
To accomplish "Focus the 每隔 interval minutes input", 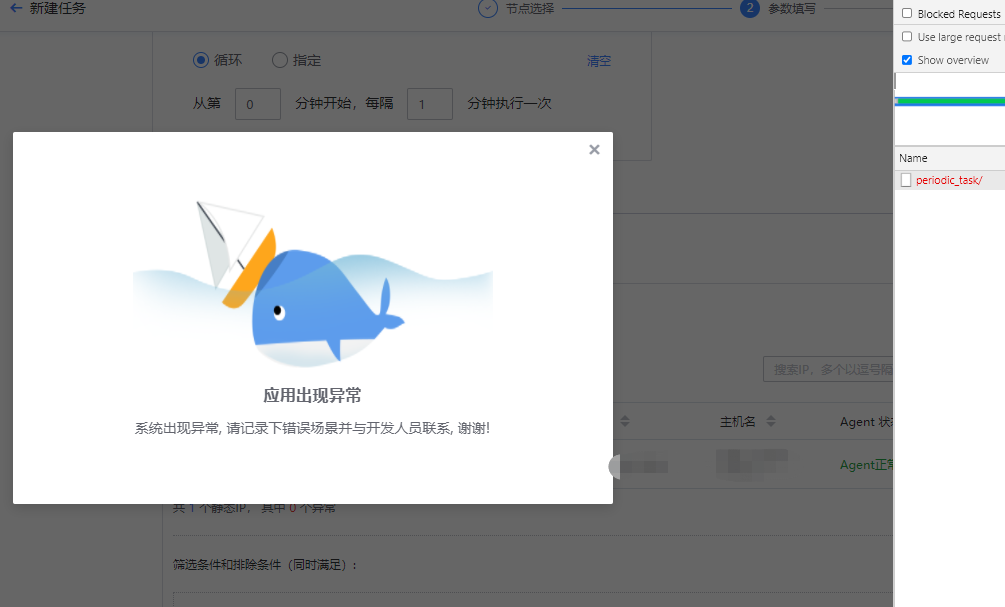I will (x=429, y=104).
